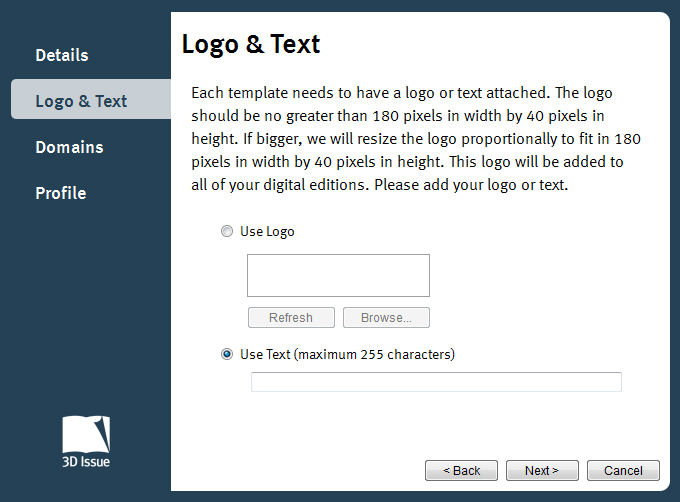Click the empty logo preview box
The image size is (680, 502).
click(x=338, y=275)
